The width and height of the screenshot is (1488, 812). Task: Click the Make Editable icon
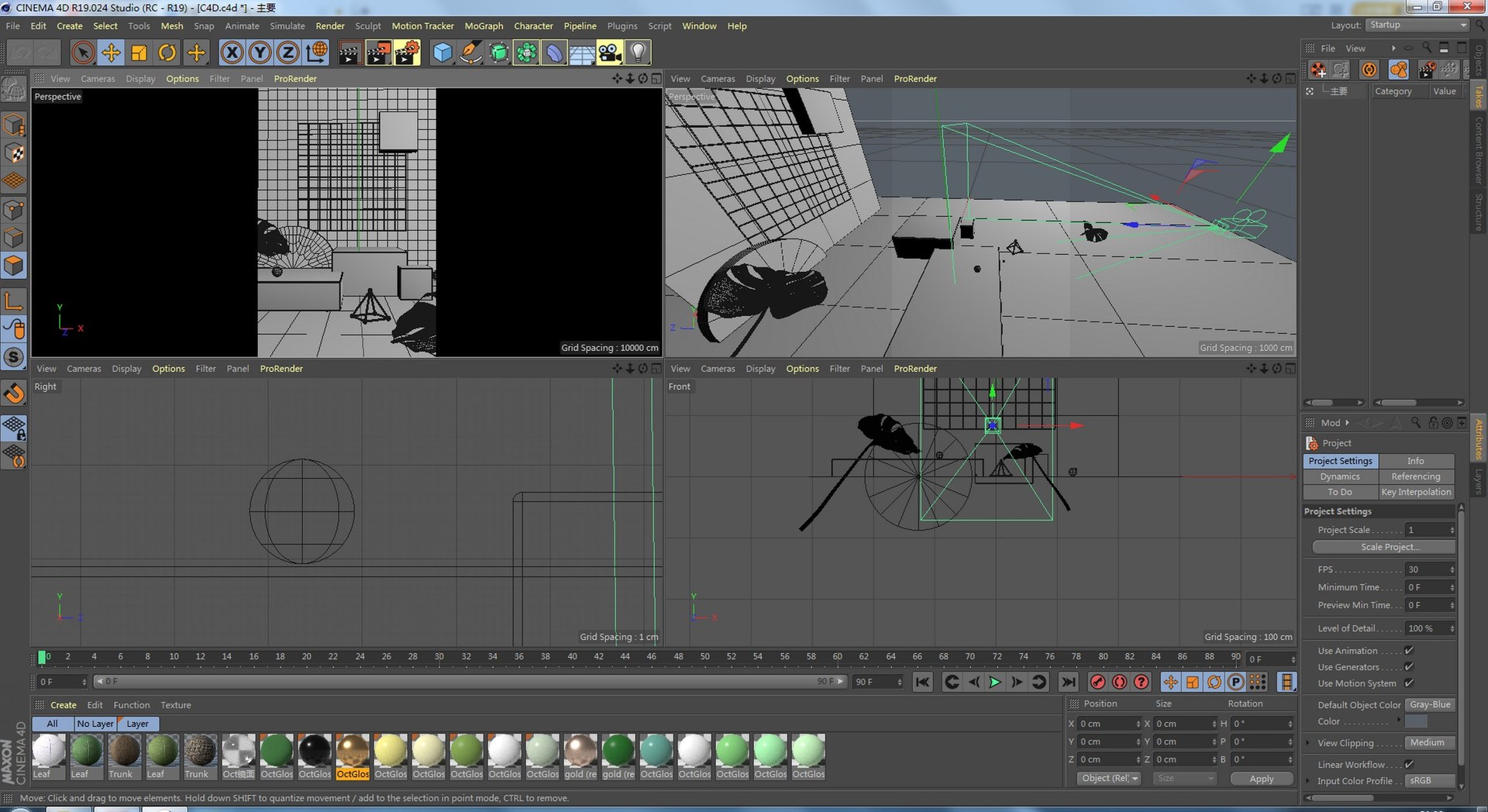click(x=14, y=89)
